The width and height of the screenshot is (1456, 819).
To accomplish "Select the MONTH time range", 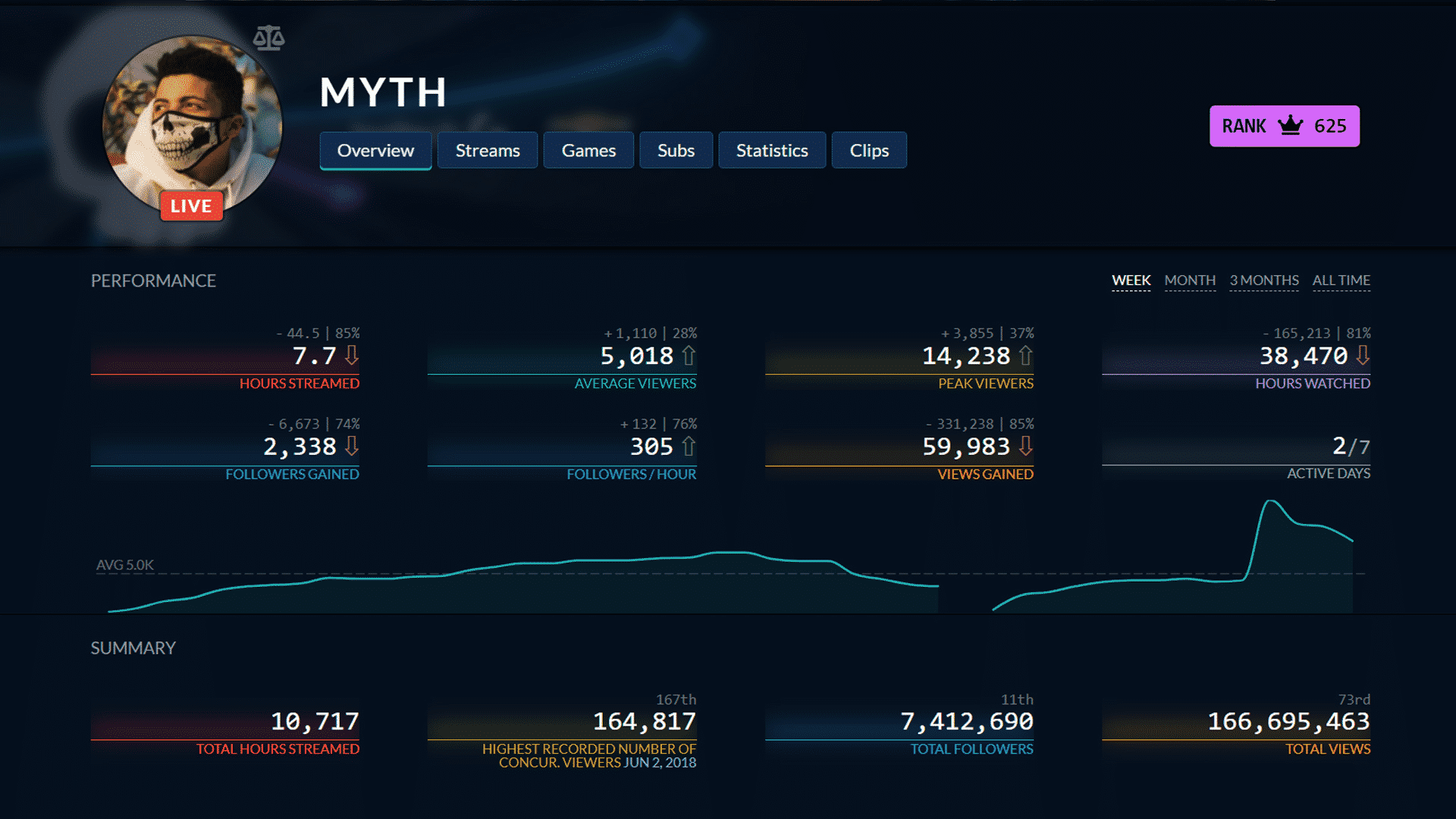I will click(1190, 281).
